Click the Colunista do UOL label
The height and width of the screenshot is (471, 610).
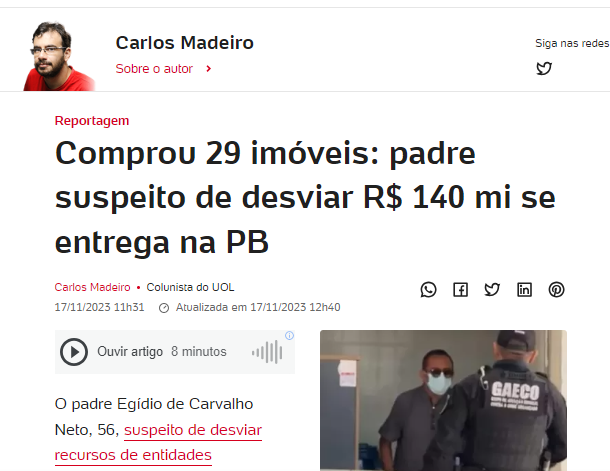pos(190,287)
